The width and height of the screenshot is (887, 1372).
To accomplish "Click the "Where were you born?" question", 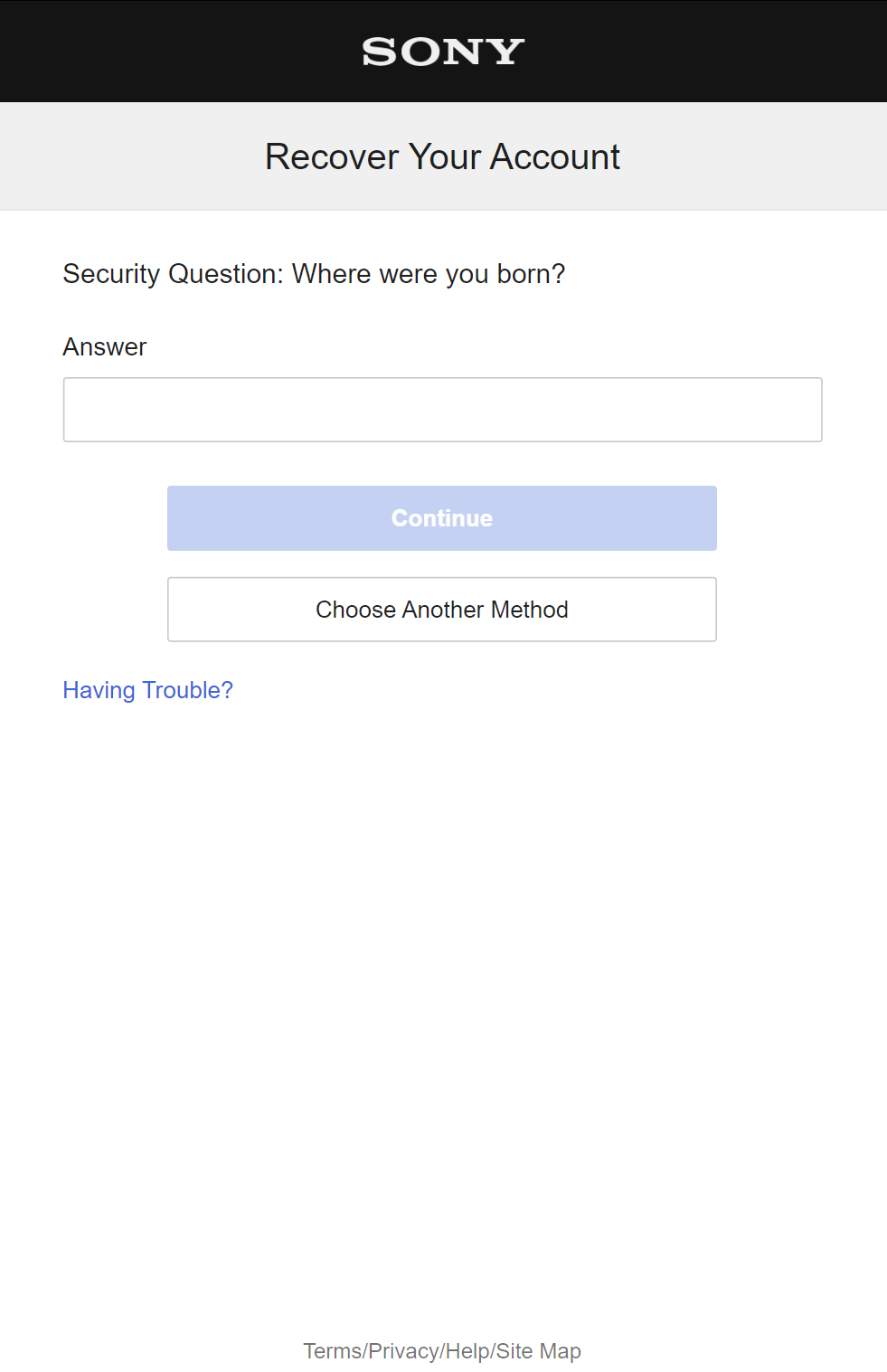I will [429, 274].
